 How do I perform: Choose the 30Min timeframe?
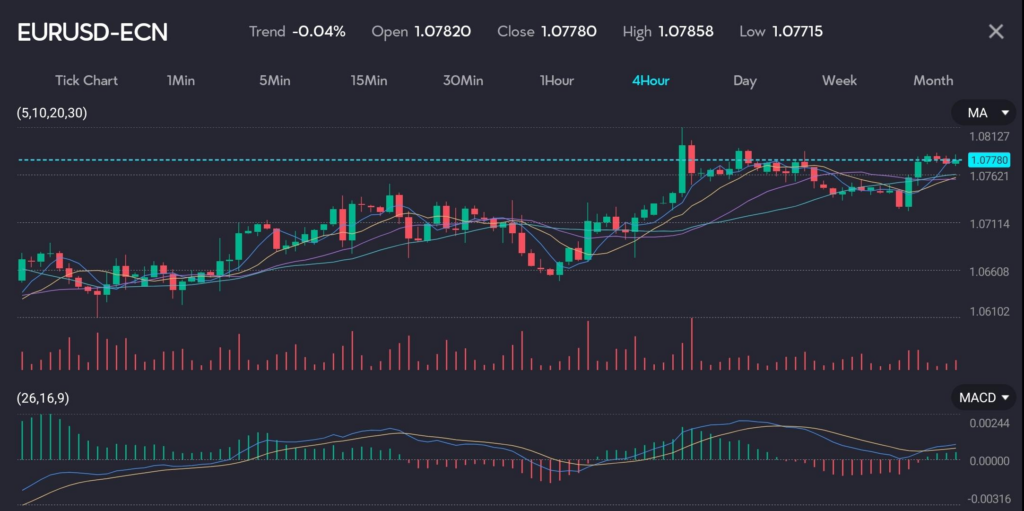tap(463, 80)
